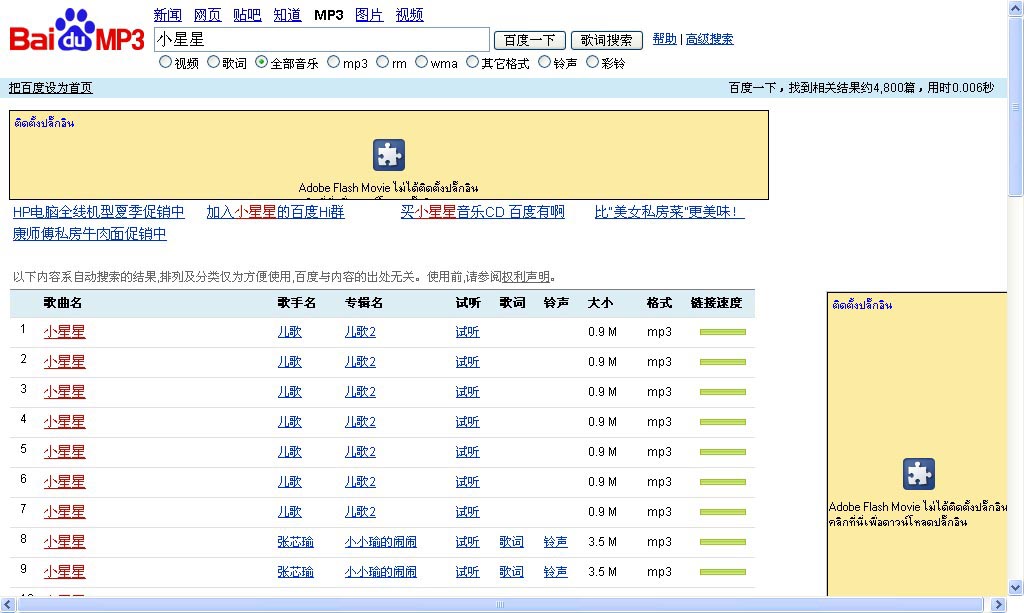This screenshot has height=613, width=1024.
Task: Open the 网页 navigation link
Action: pyautogui.click(x=208, y=15)
